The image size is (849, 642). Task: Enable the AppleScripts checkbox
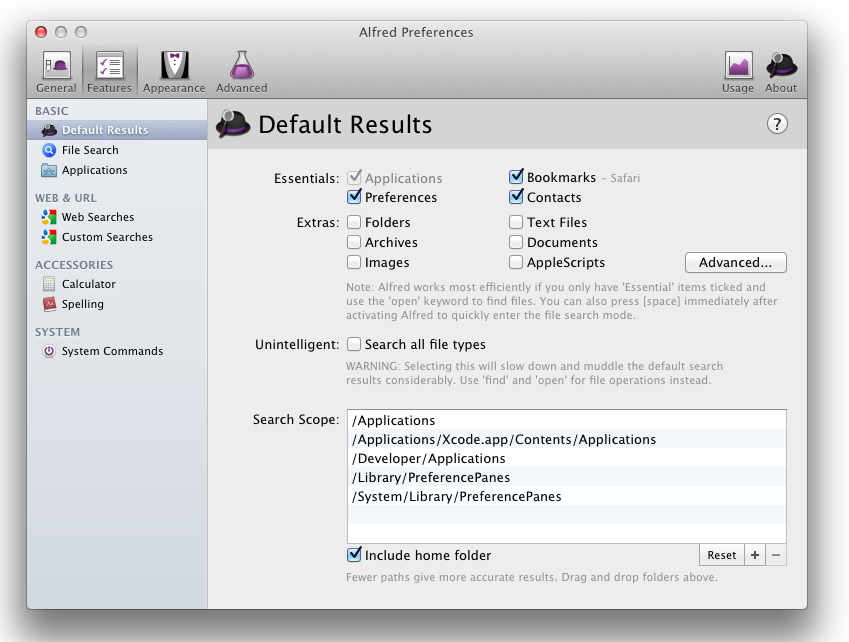(x=516, y=262)
